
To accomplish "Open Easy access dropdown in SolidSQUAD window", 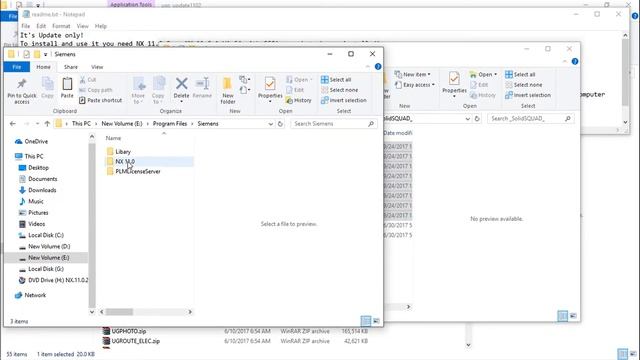I will (415, 84).
